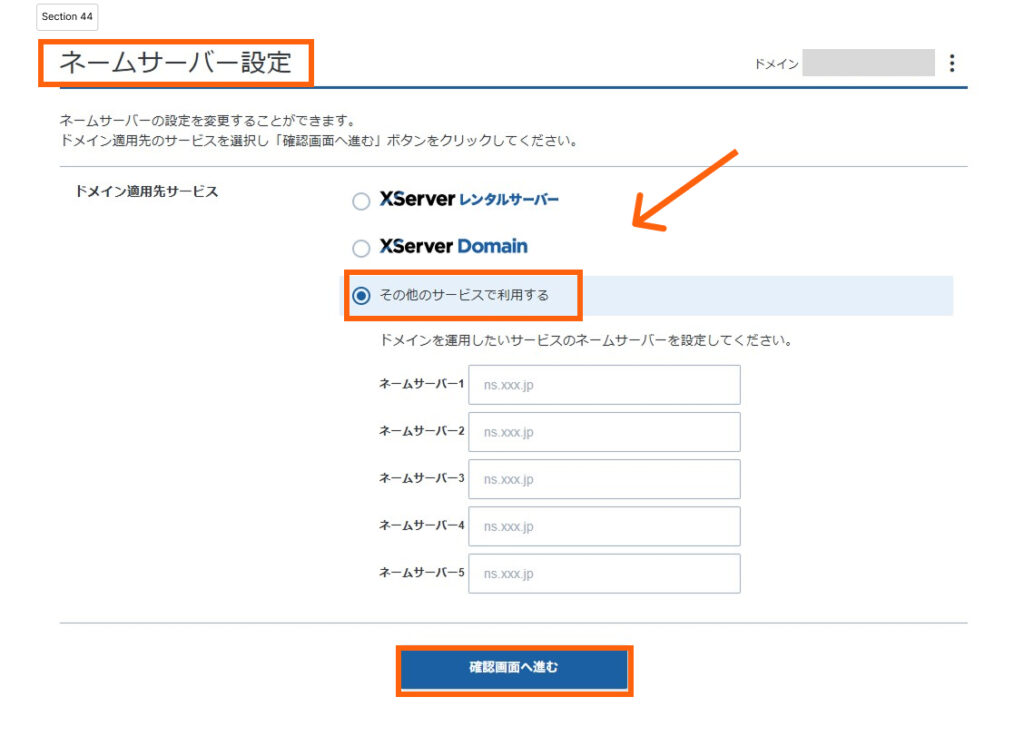Click the ネームサーバー1 field label
Viewport: 1024px width, 746px height.
[x=421, y=384]
